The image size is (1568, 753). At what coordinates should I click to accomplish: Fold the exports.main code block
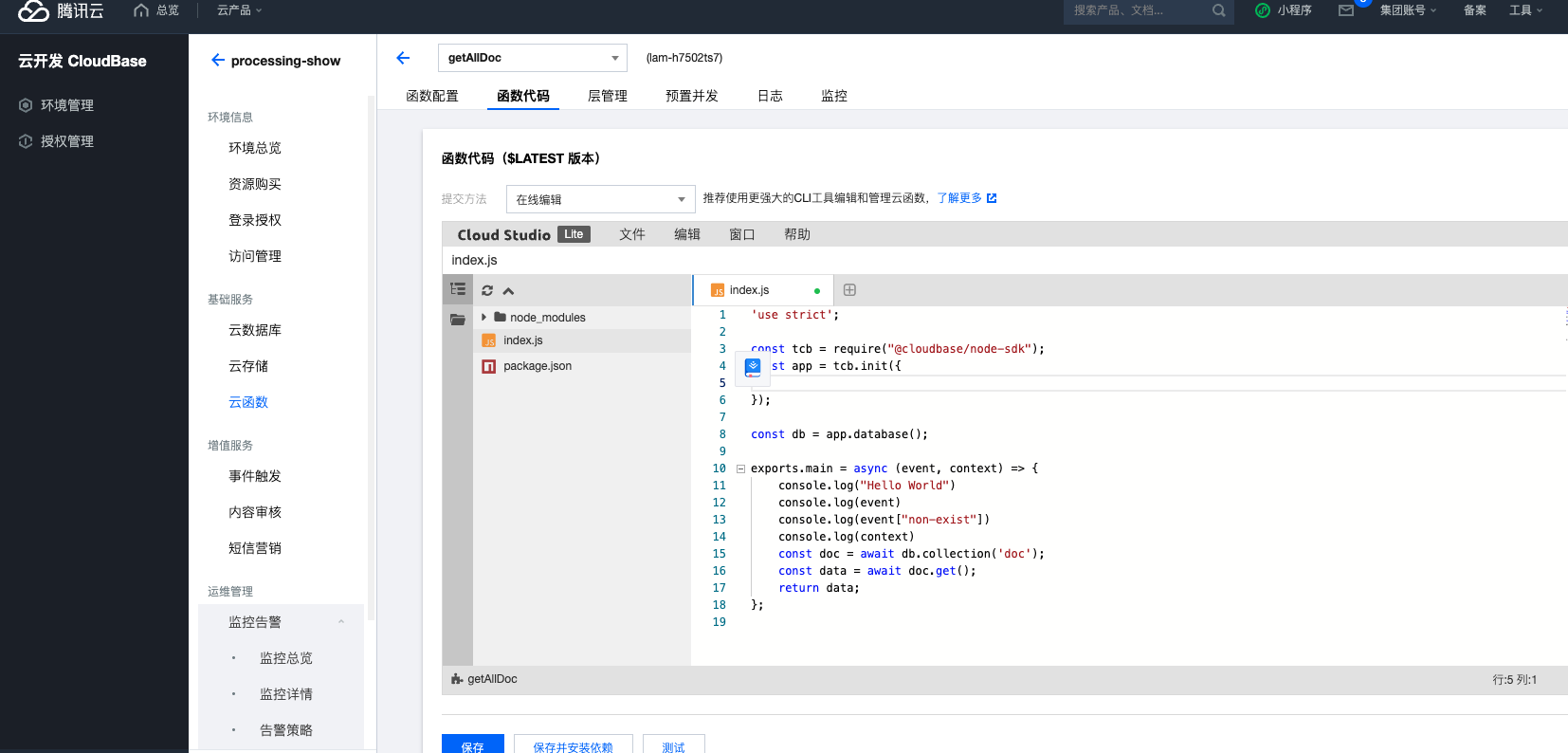pos(740,468)
